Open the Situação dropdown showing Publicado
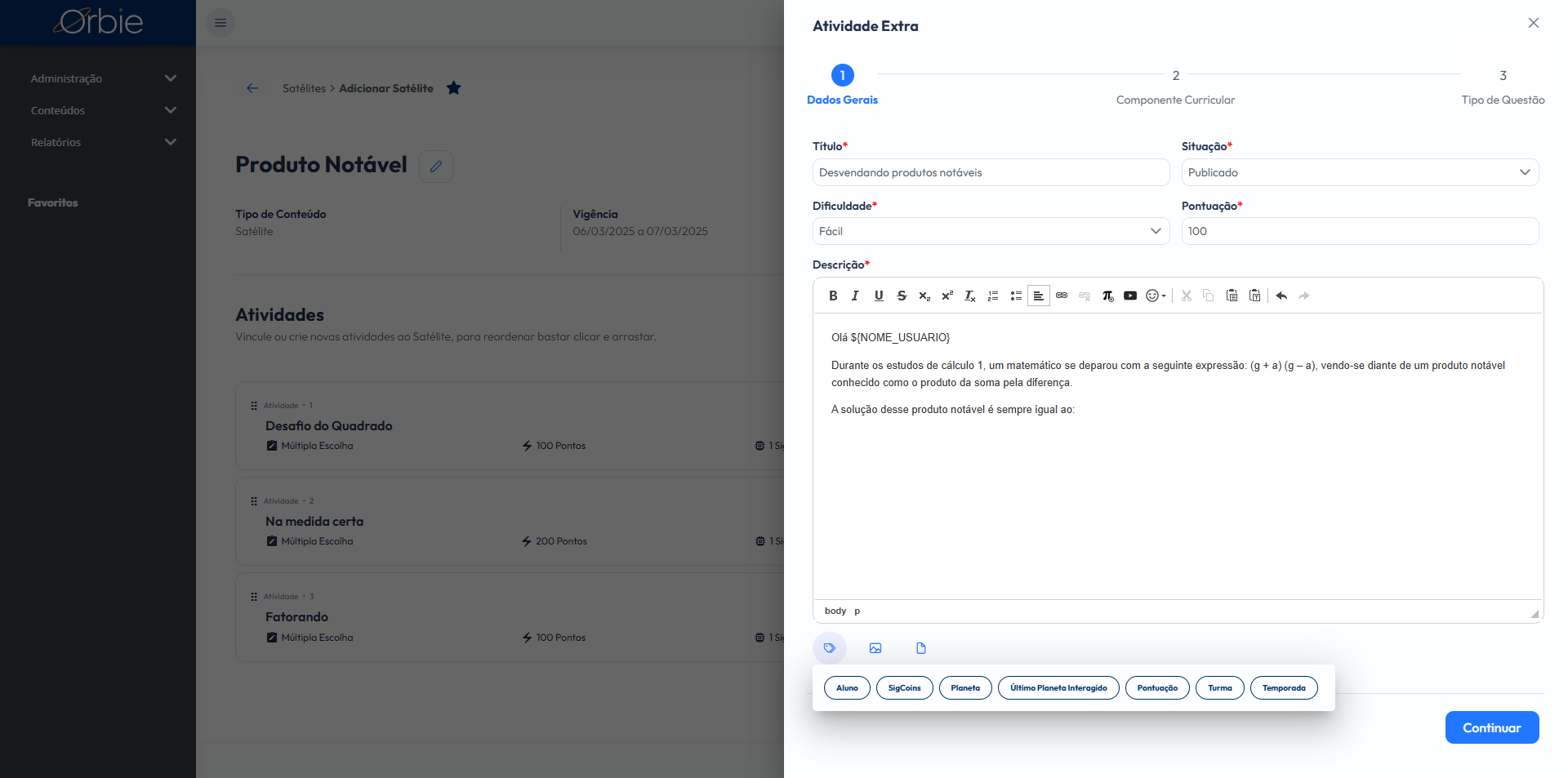This screenshot has height=778, width=1568. click(x=1360, y=172)
